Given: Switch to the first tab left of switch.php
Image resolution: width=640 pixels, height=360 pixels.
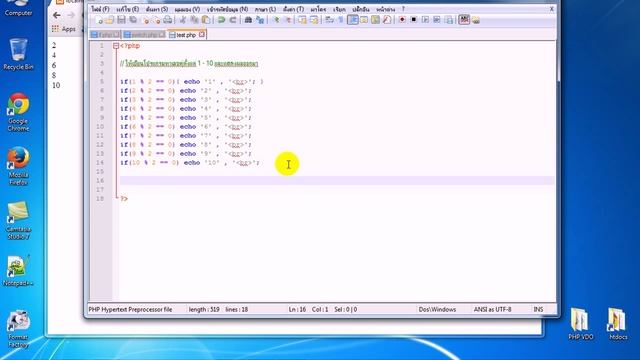Looking at the screenshot, I should click(x=105, y=35).
